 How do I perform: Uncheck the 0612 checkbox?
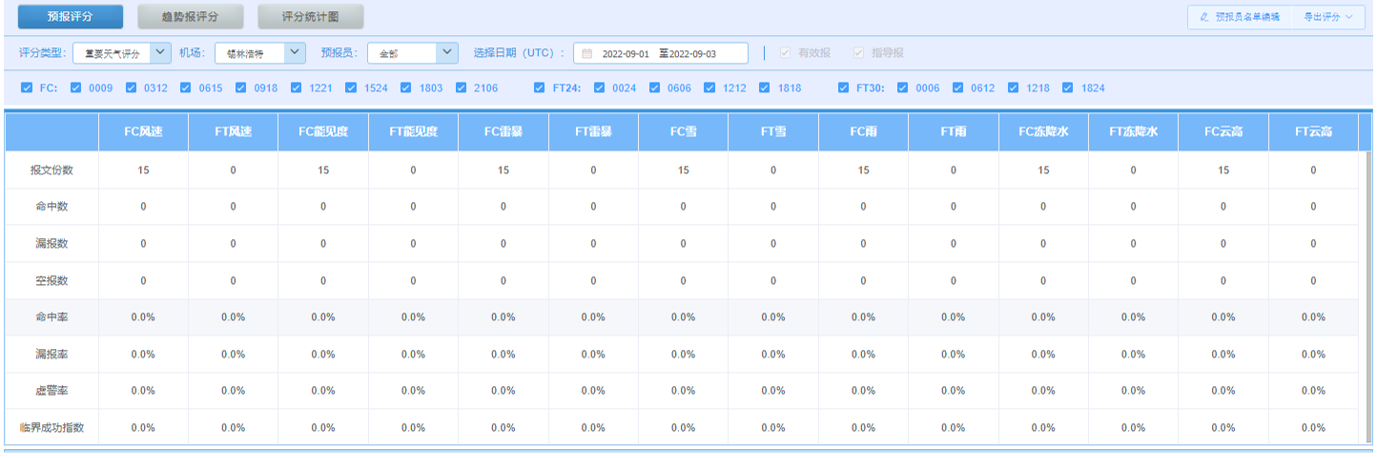click(x=957, y=88)
